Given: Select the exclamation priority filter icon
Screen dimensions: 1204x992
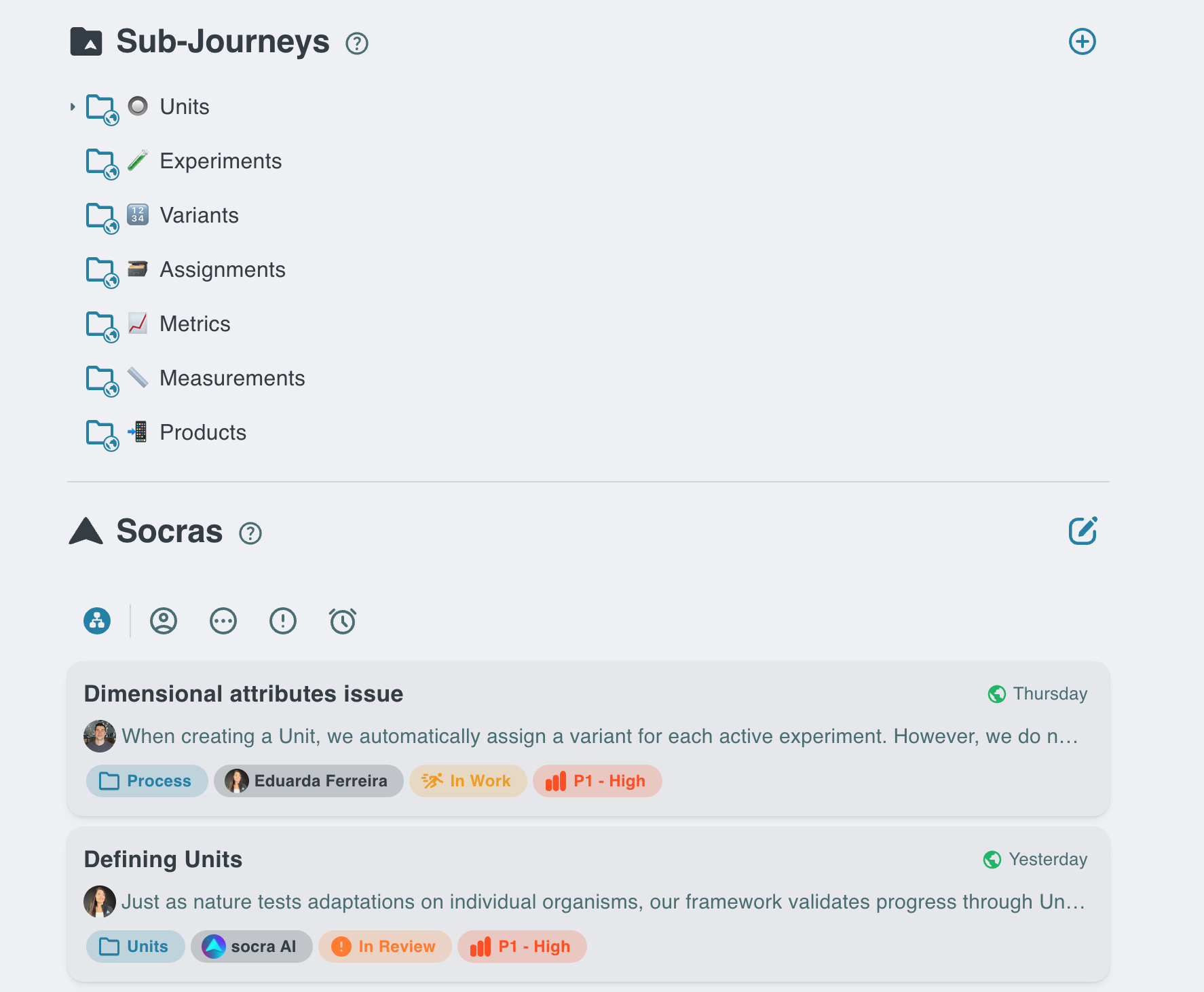Looking at the screenshot, I should pyautogui.click(x=283, y=621).
